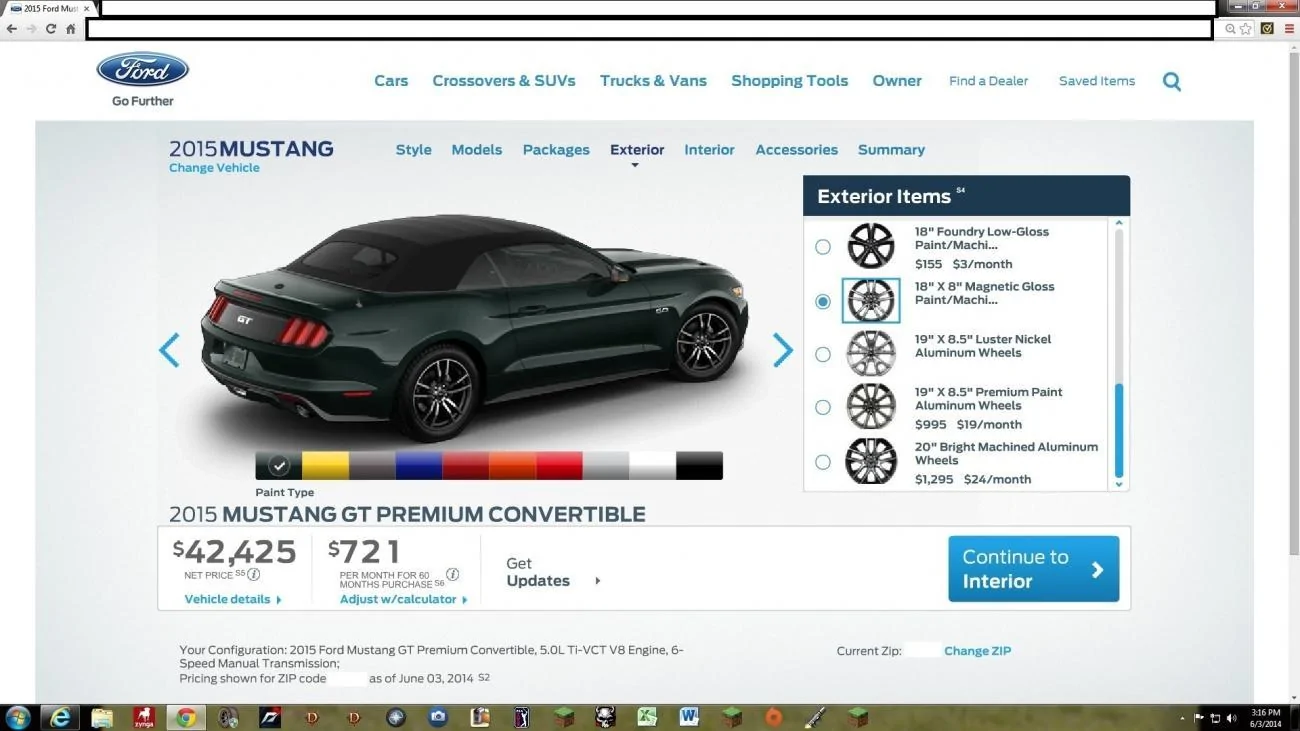
Task: Click the Change ZIP link
Action: coord(977,651)
